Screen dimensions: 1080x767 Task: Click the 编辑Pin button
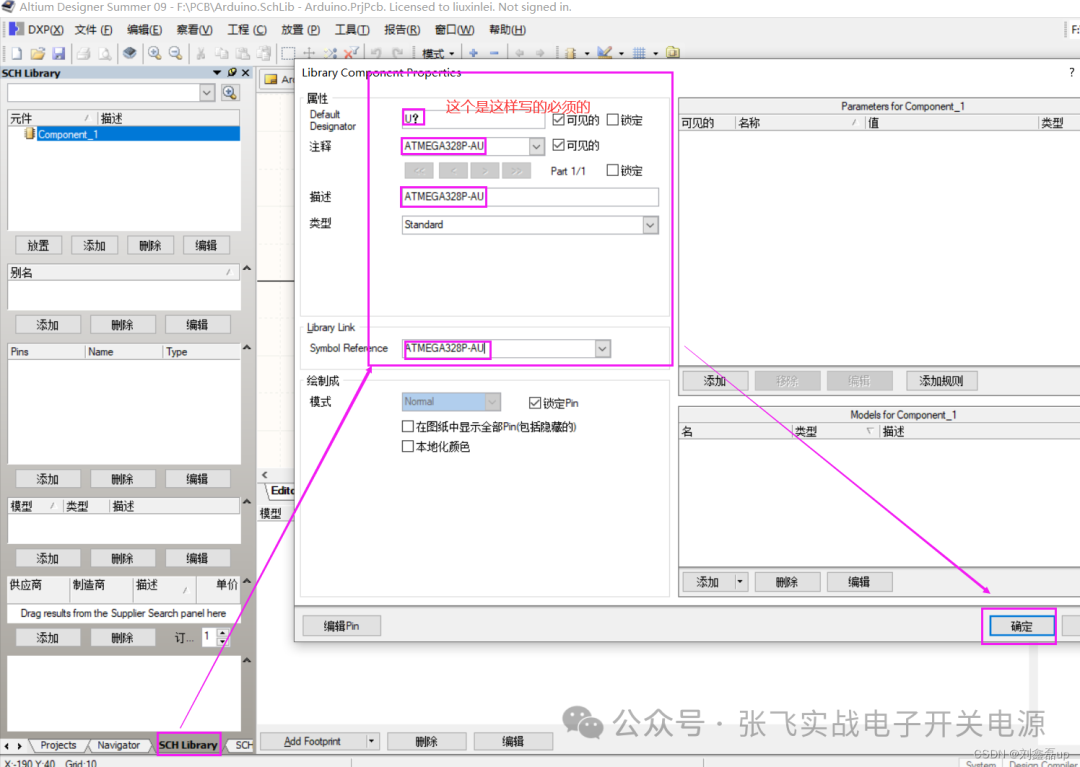pos(341,626)
